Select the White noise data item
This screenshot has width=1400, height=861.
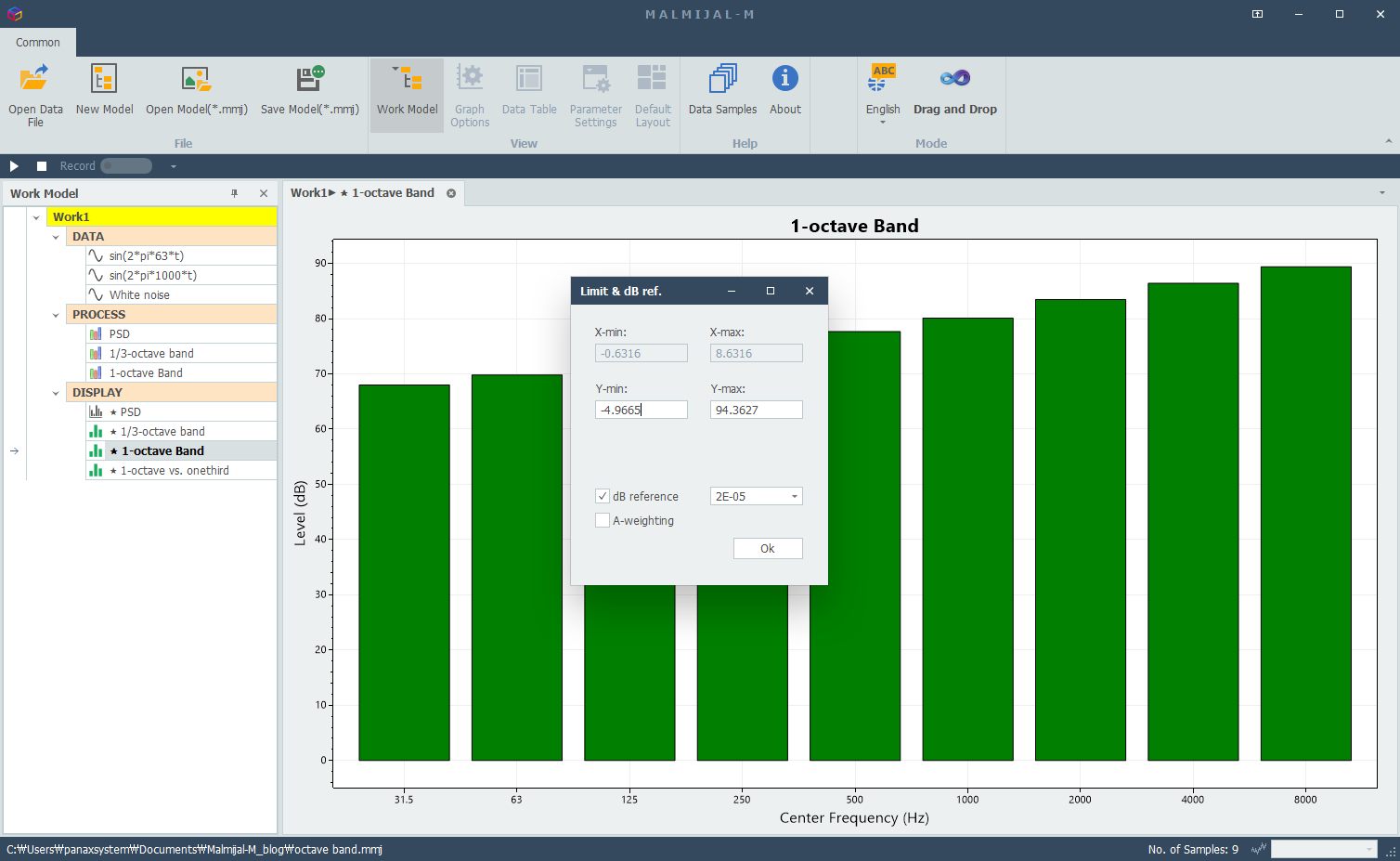[139, 295]
